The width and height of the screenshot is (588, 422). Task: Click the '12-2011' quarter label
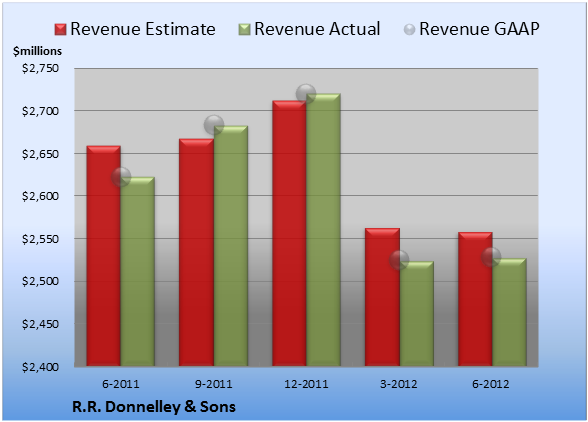[306, 384]
